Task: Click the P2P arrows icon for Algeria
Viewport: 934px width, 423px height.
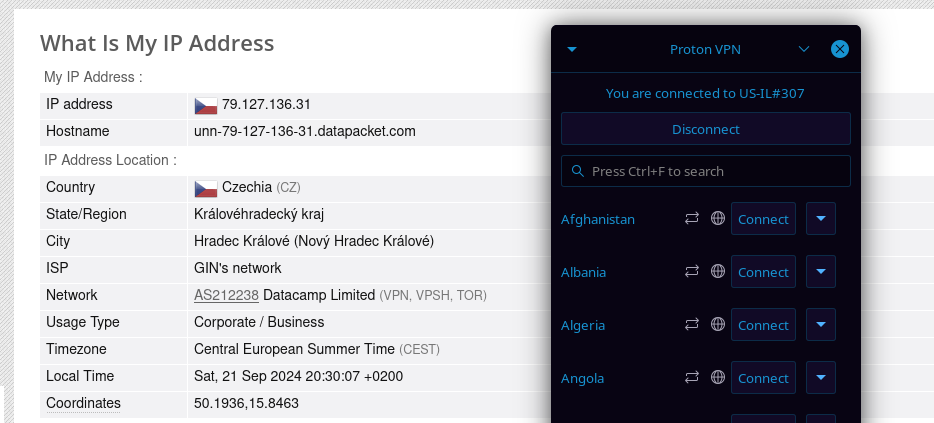Action: click(x=692, y=325)
